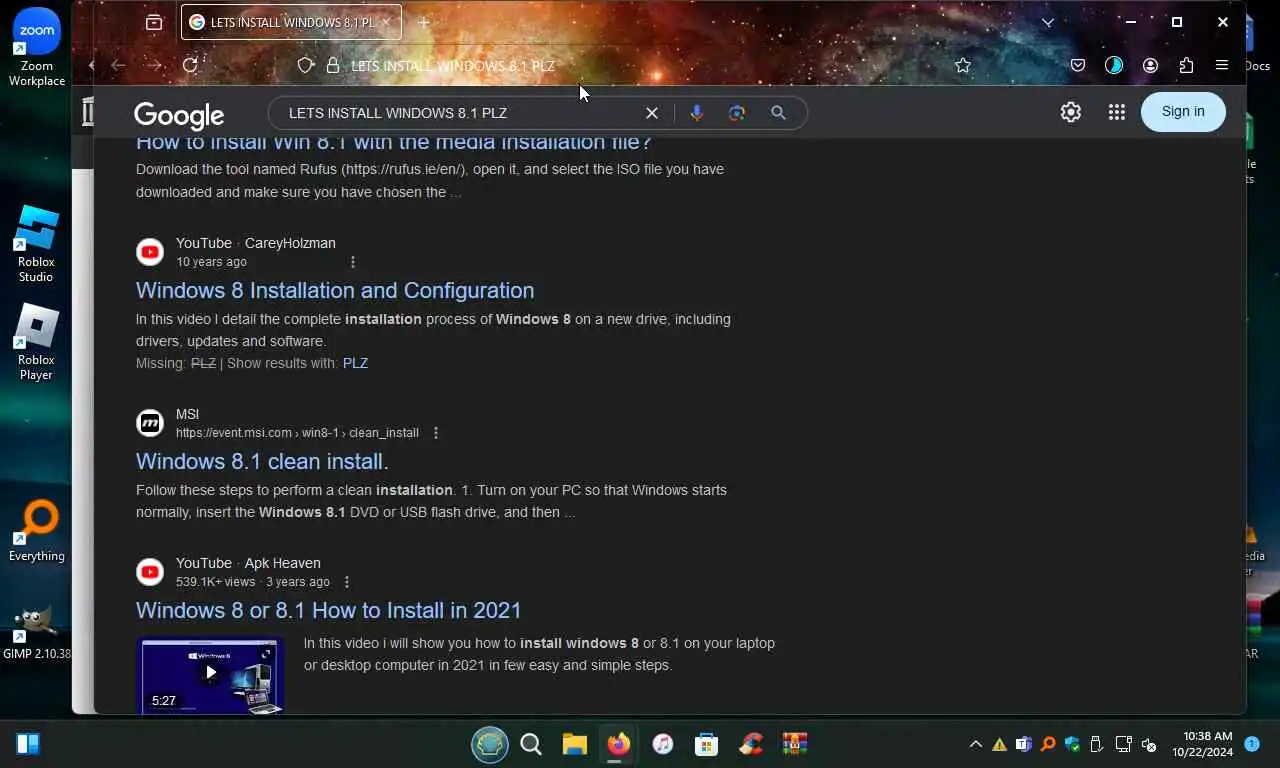Open more options for Apk Heaven result
The height and width of the screenshot is (768, 1280).
coord(347,582)
